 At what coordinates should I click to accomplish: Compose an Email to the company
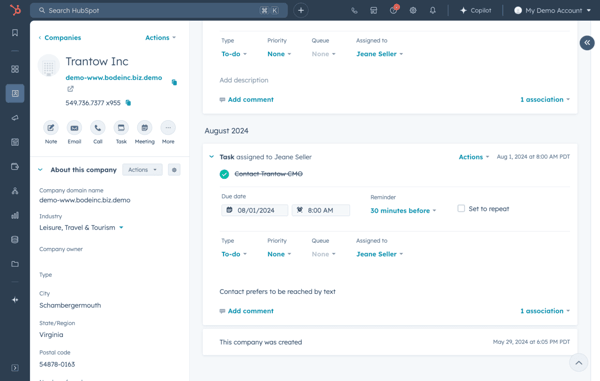coord(74,128)
